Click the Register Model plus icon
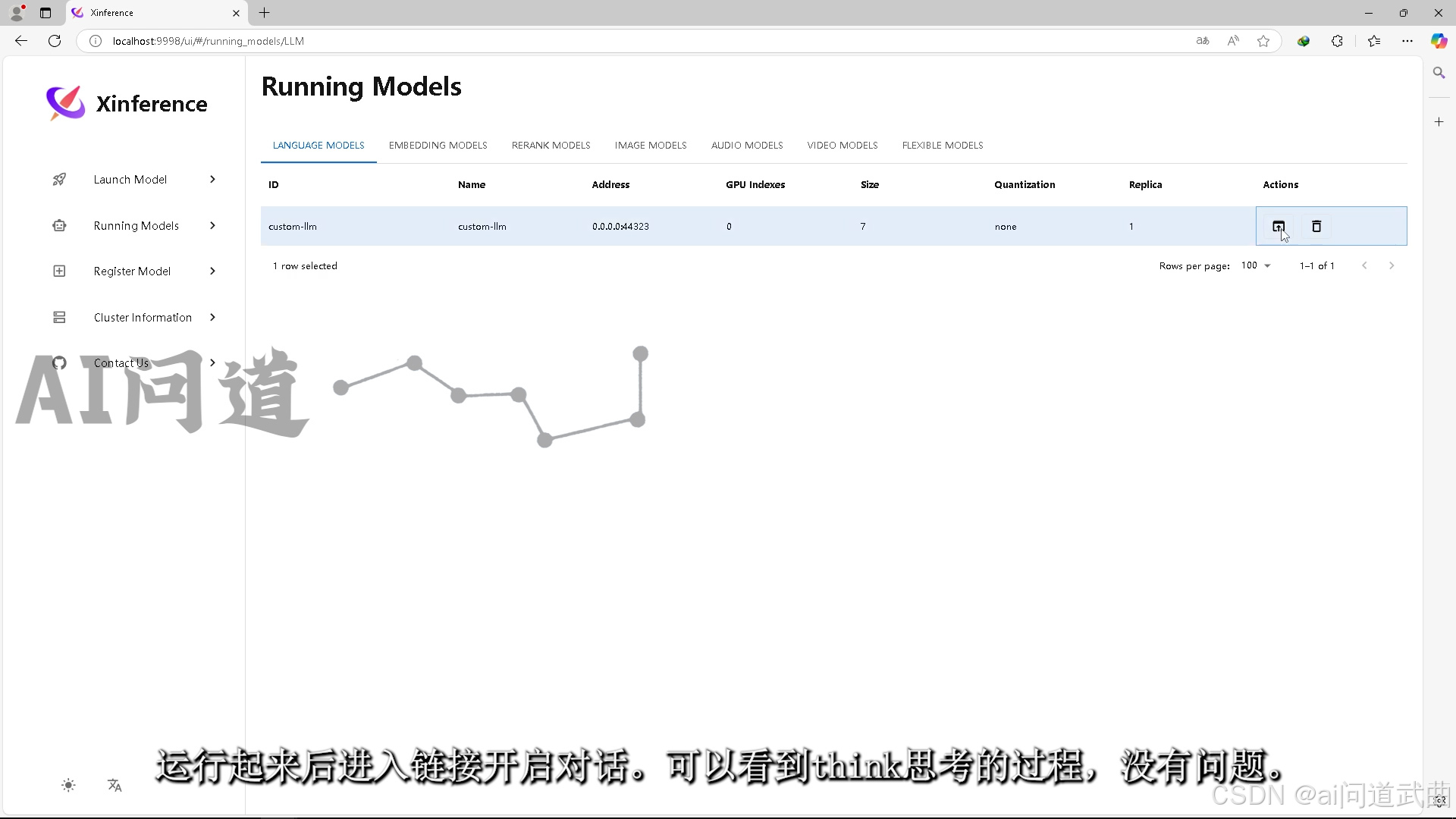This screenshot has width=1456, height=819. (x=59, y=271)
